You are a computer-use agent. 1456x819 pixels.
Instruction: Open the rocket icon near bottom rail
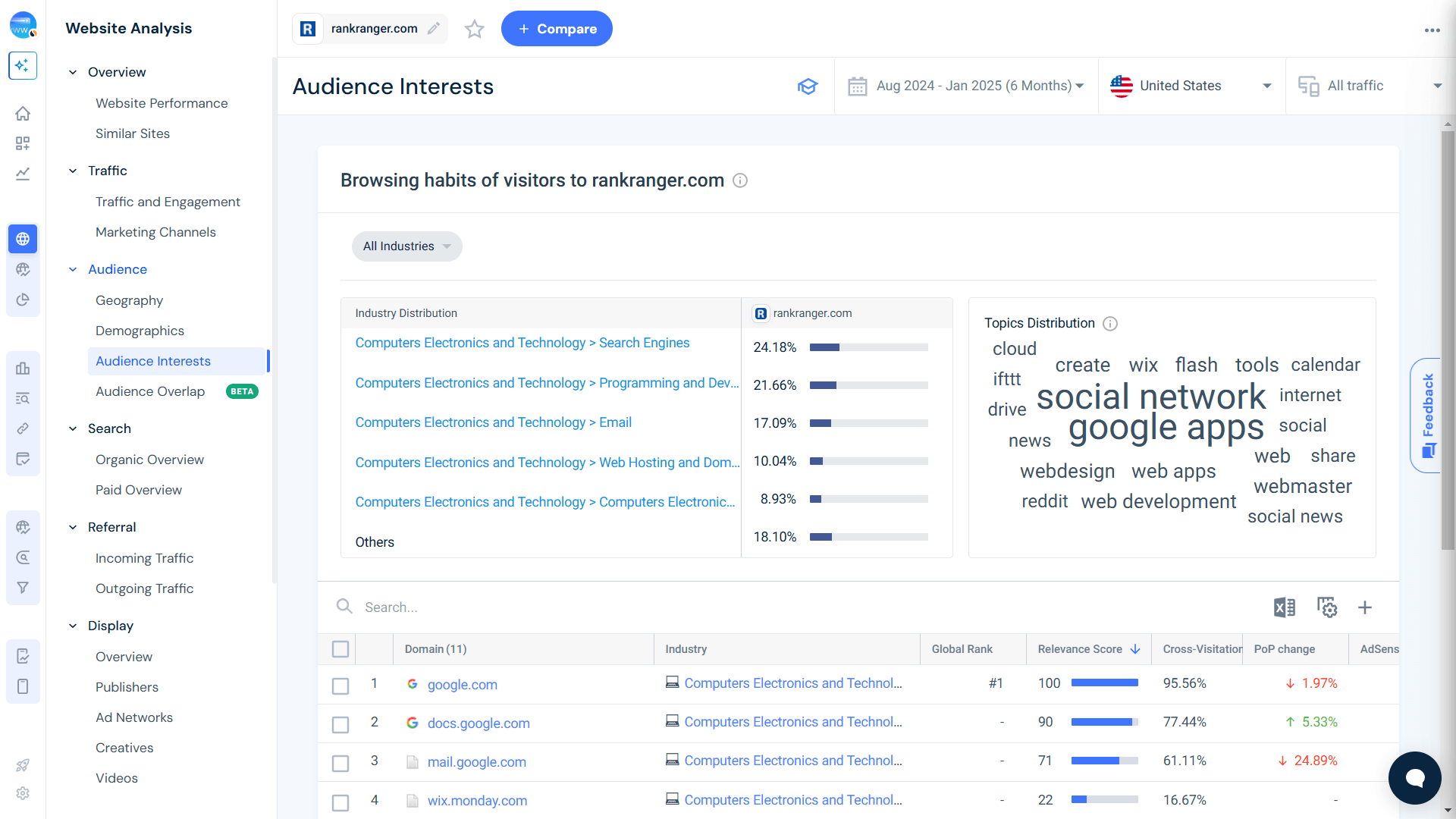tap(23, 765)
